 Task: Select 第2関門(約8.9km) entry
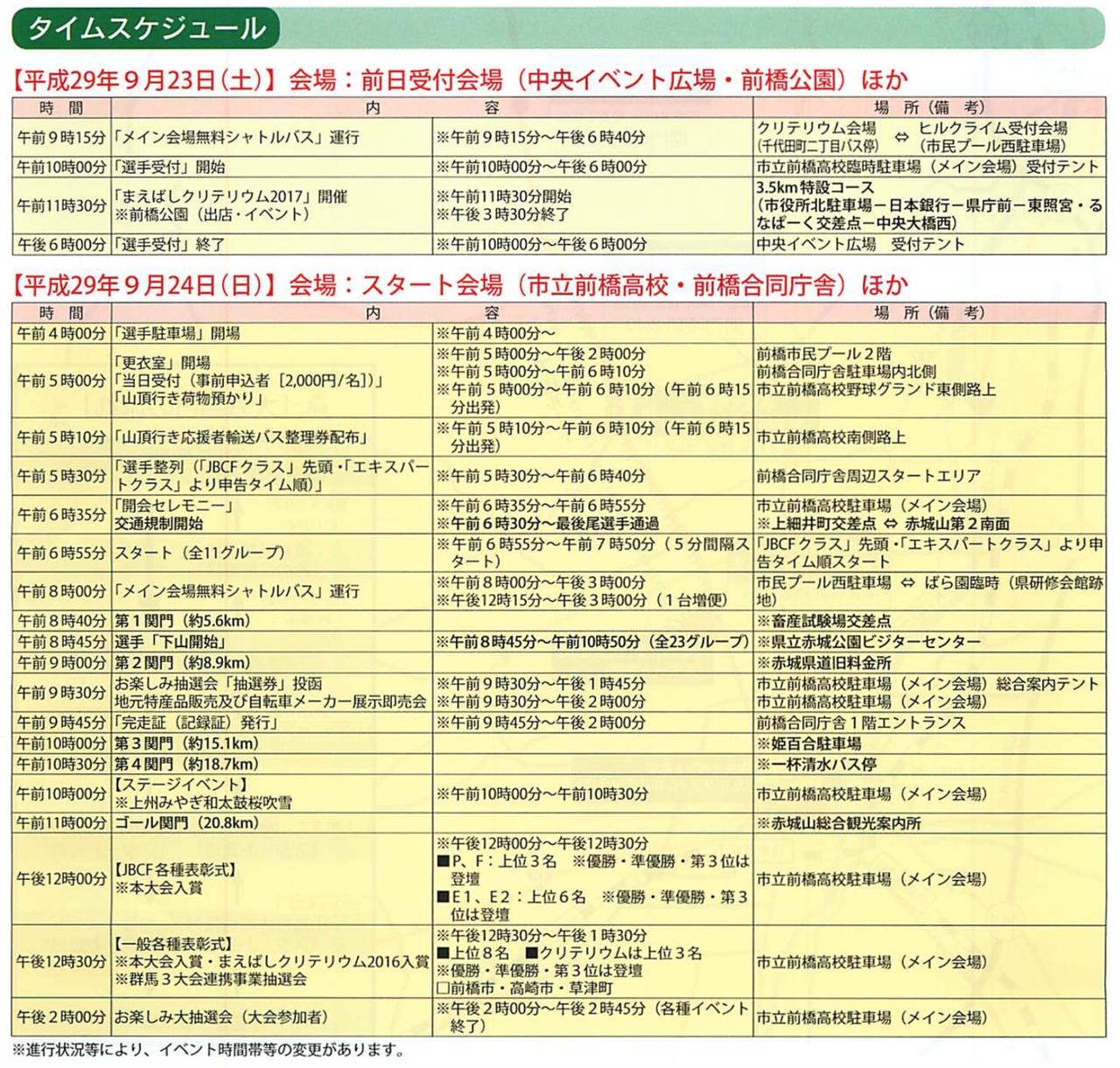[183, 663]
